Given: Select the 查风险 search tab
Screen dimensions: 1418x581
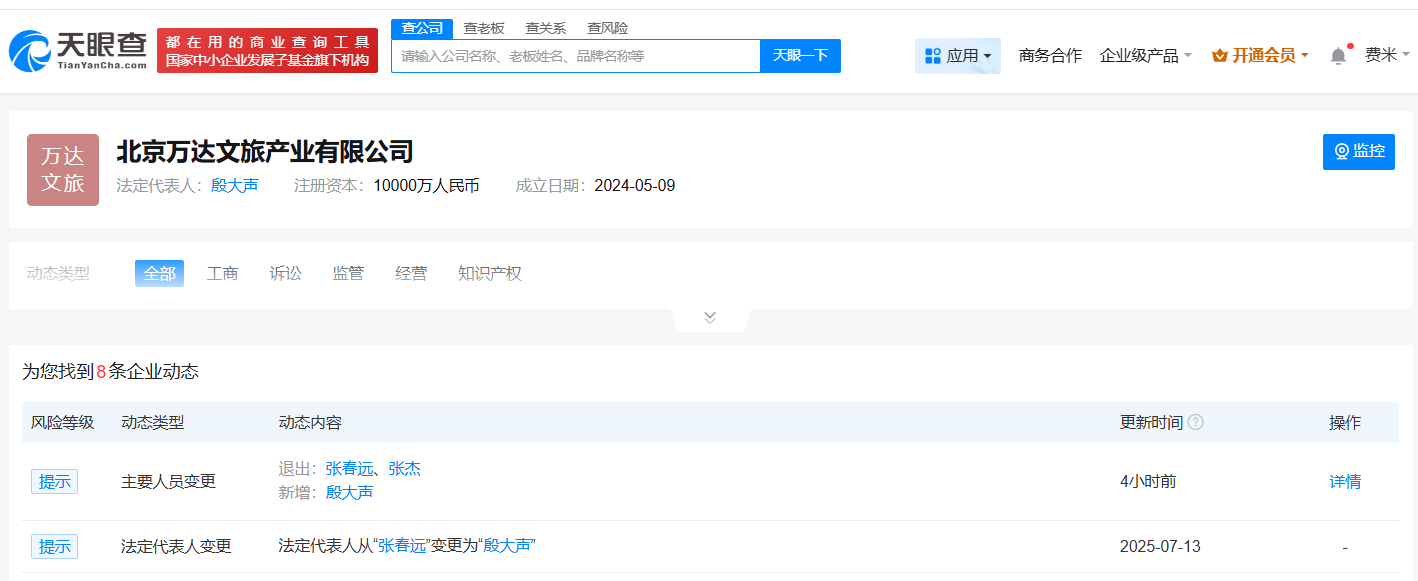Looking at the screenshot, I should pos(608,28).
